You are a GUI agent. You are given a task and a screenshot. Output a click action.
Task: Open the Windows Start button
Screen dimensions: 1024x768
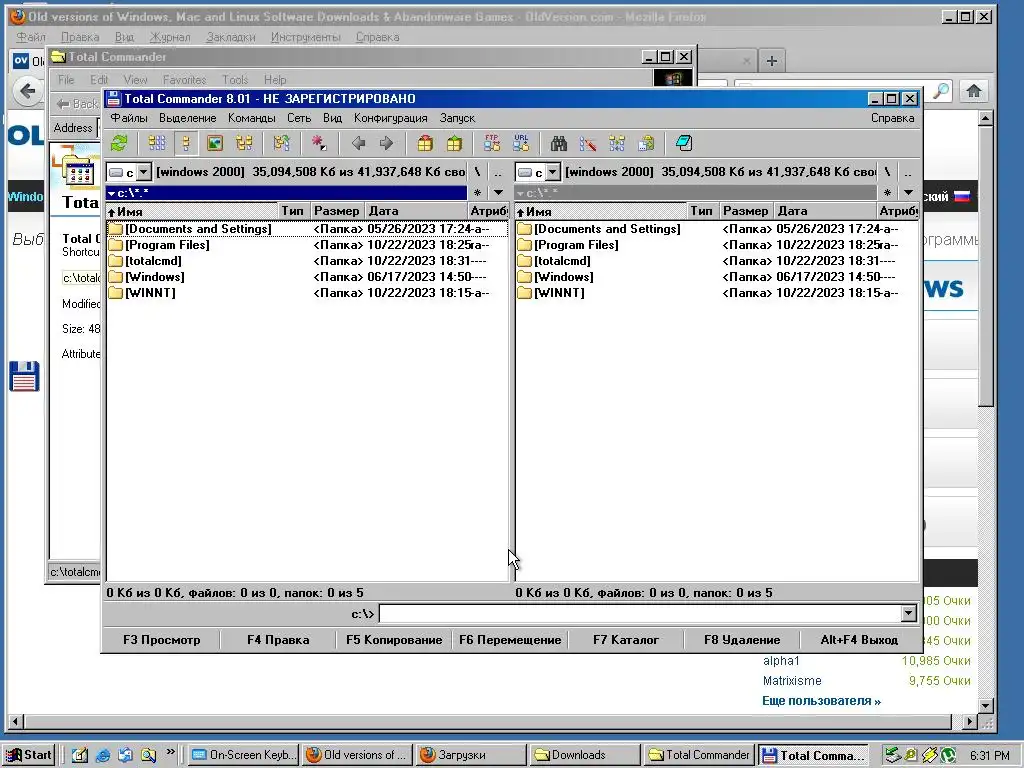[29, 755]
